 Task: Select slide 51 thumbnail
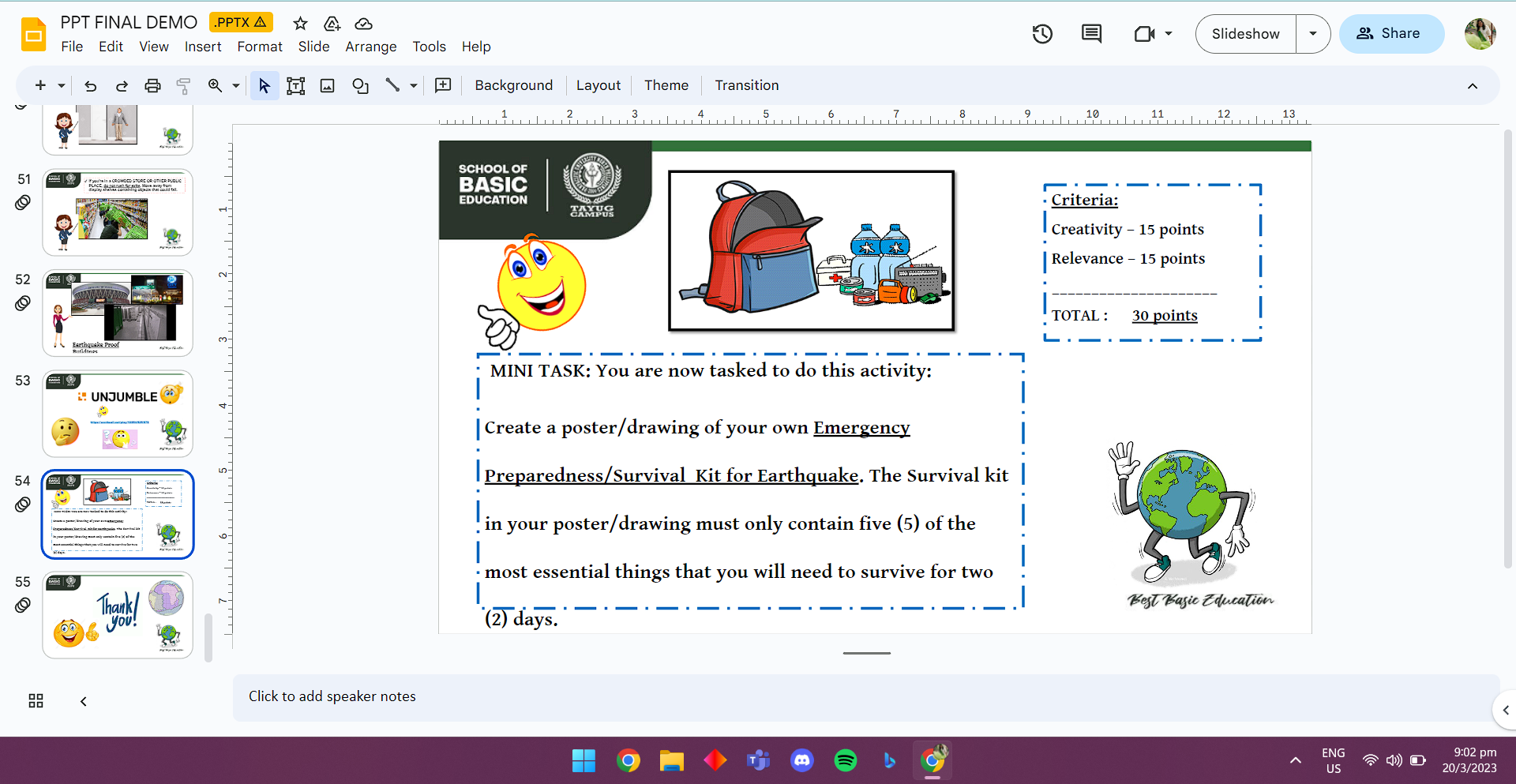point(118,212)
